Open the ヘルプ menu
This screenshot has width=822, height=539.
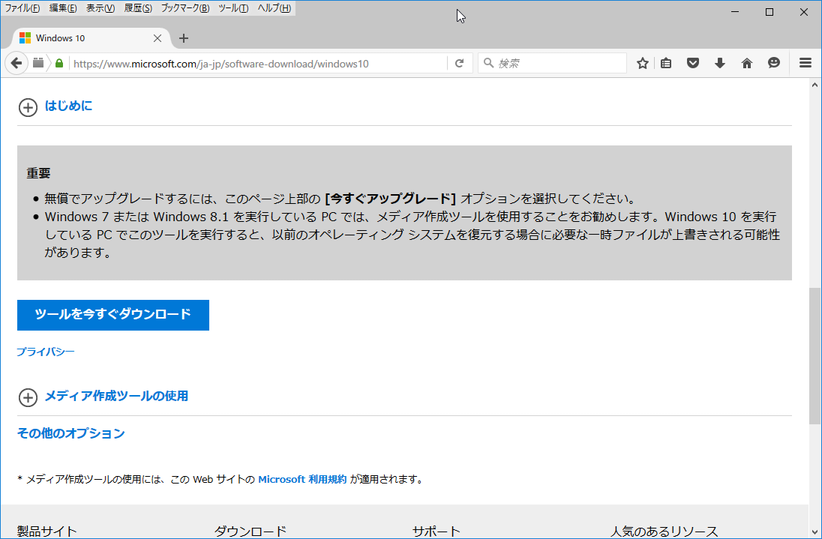(x=274, y=8)
